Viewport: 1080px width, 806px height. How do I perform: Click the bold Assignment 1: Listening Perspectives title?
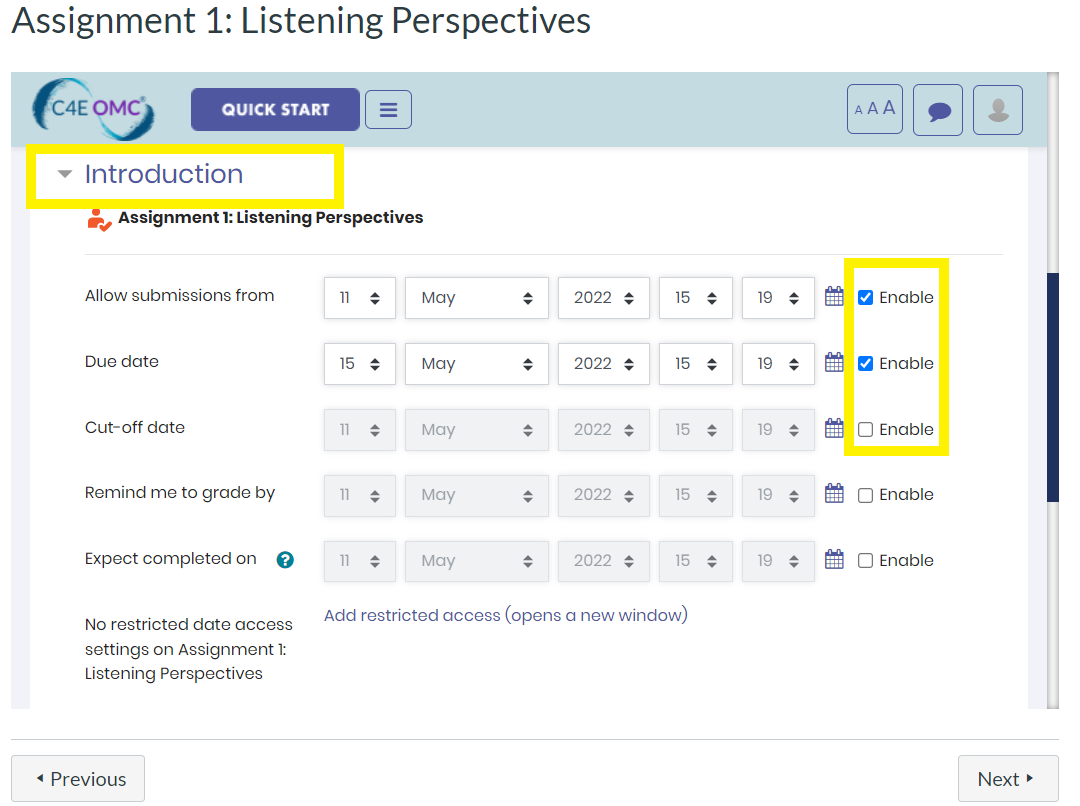pos(271,218)
